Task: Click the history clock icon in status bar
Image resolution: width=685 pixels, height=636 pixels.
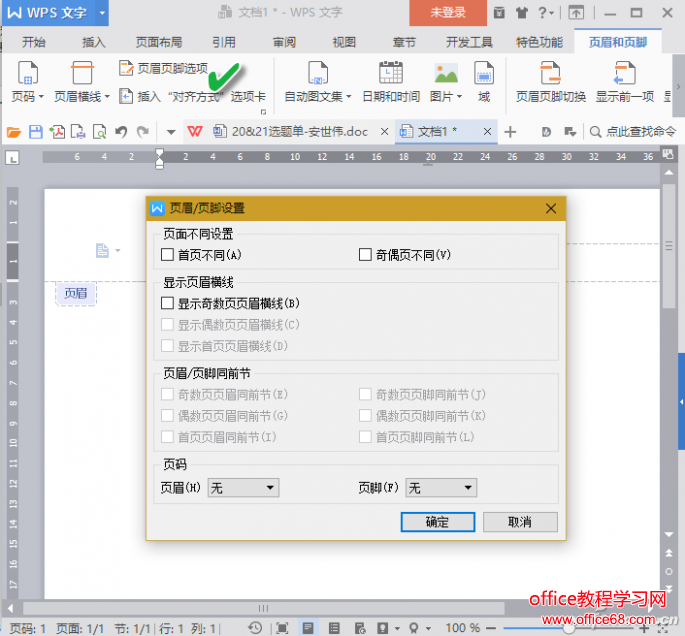Action: pos(255,628)
